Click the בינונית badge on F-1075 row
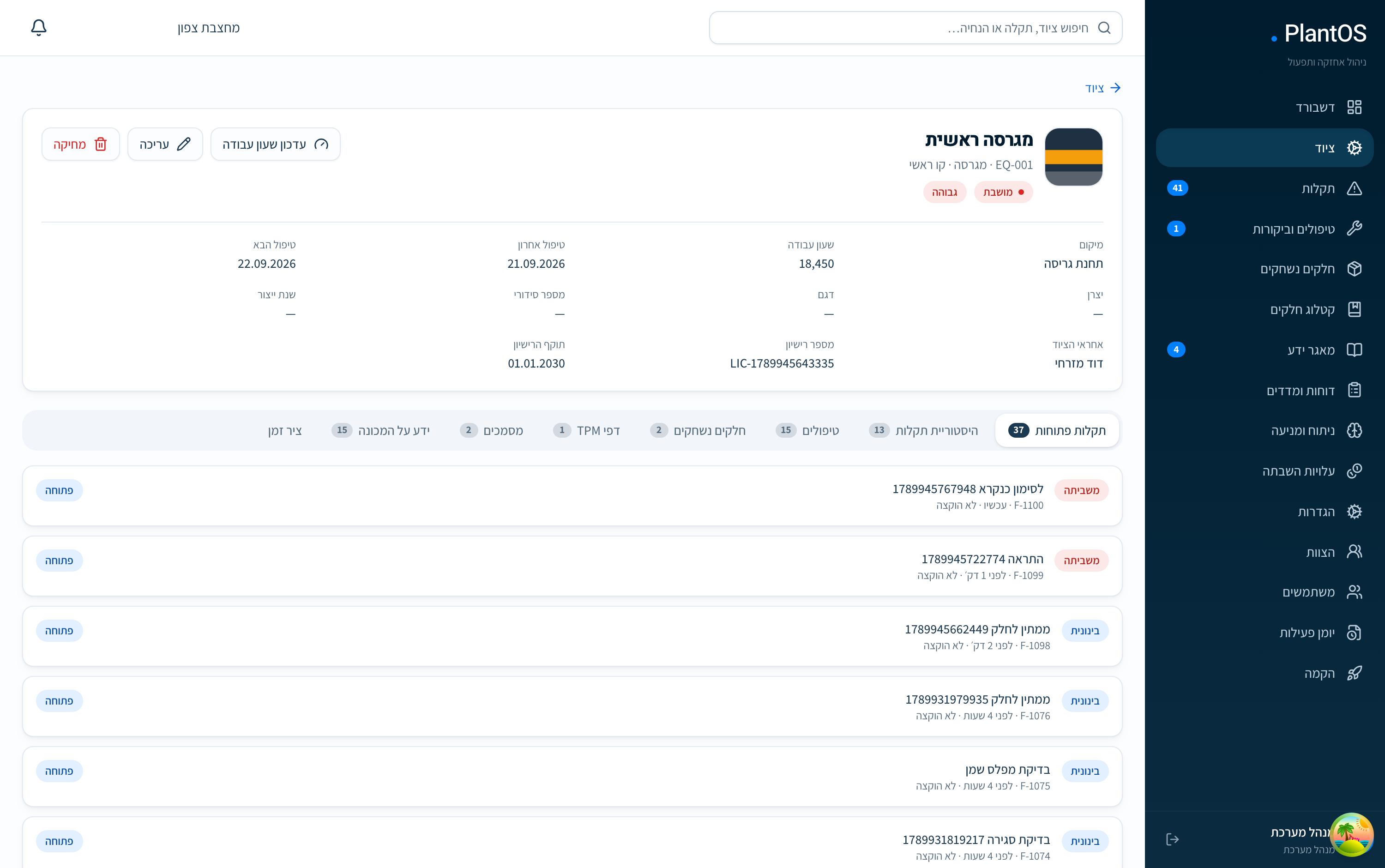 point(1085,772)
